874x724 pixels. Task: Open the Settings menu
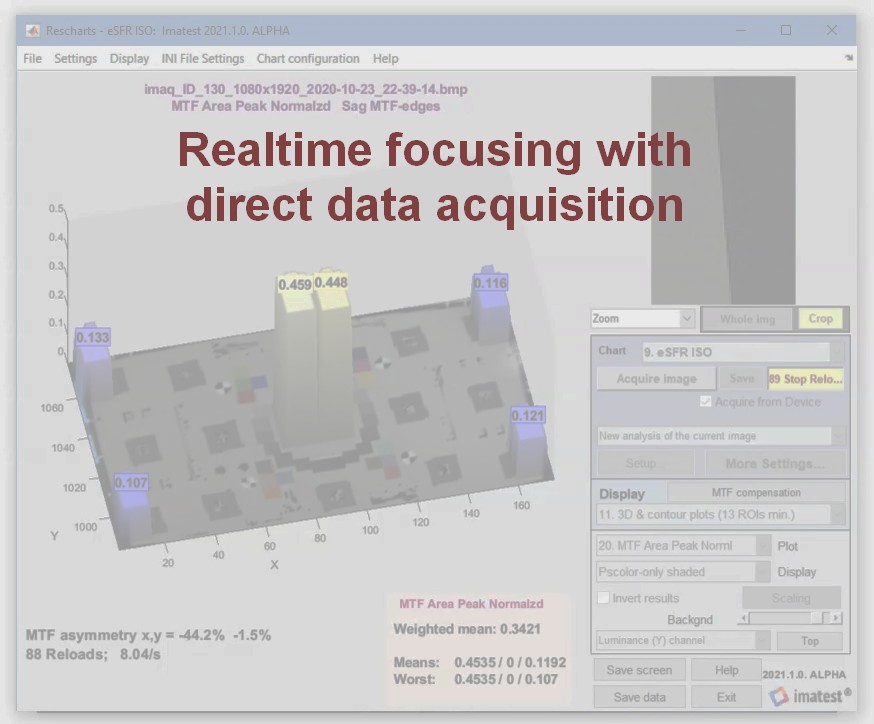tap(75, 59)
